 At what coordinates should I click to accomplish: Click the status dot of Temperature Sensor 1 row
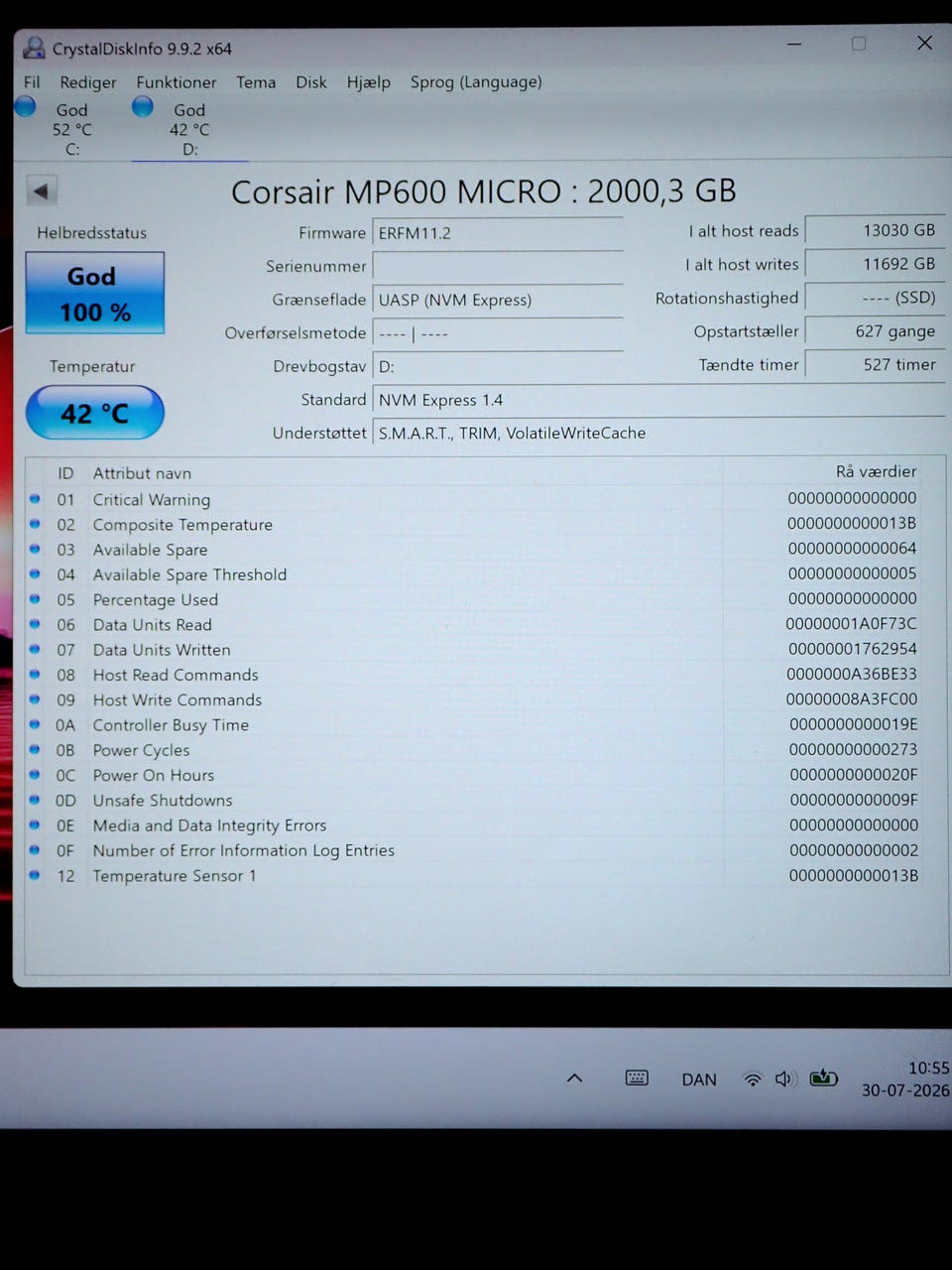coord(35,875)
